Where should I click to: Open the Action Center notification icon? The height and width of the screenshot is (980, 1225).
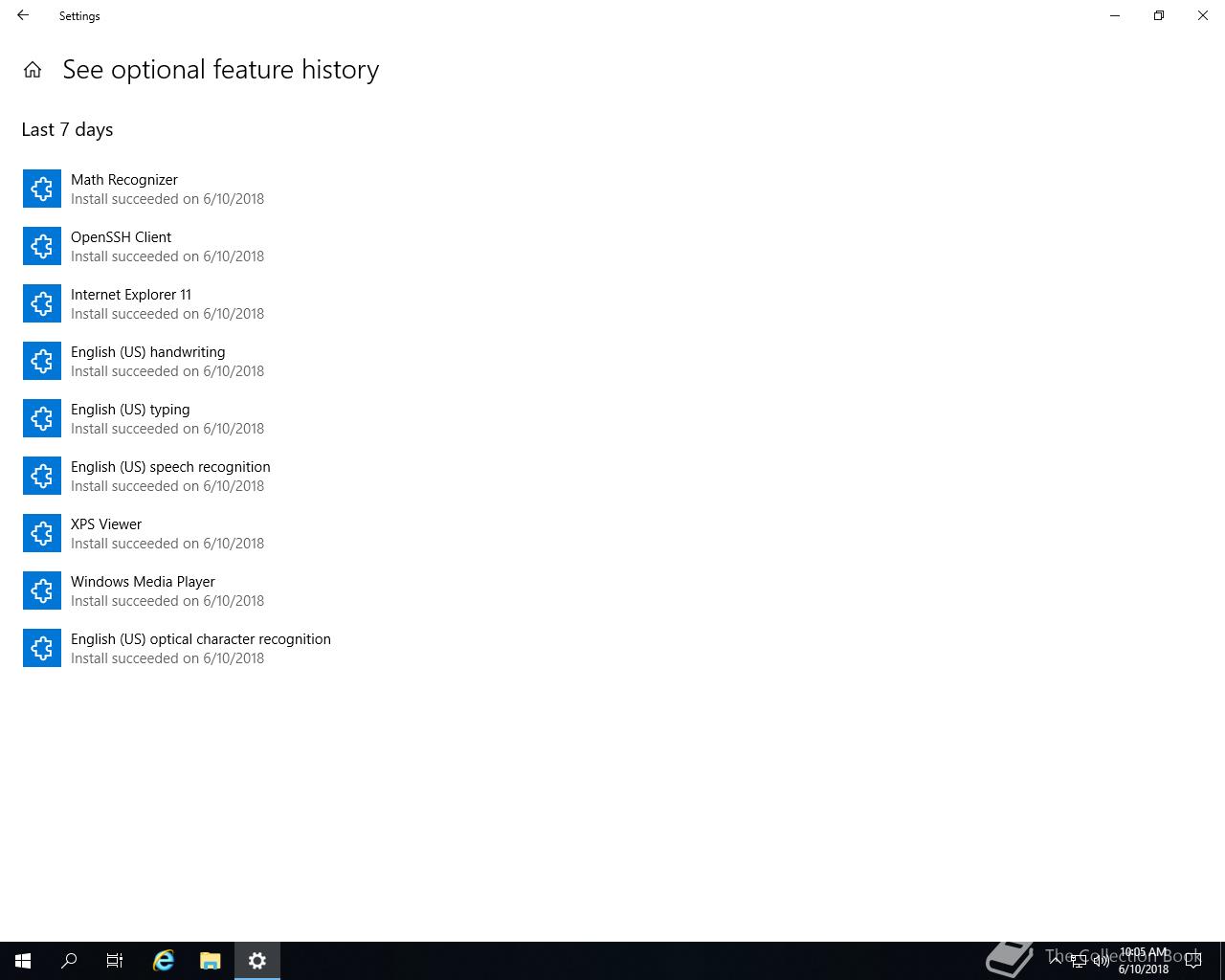point(1193,961)
